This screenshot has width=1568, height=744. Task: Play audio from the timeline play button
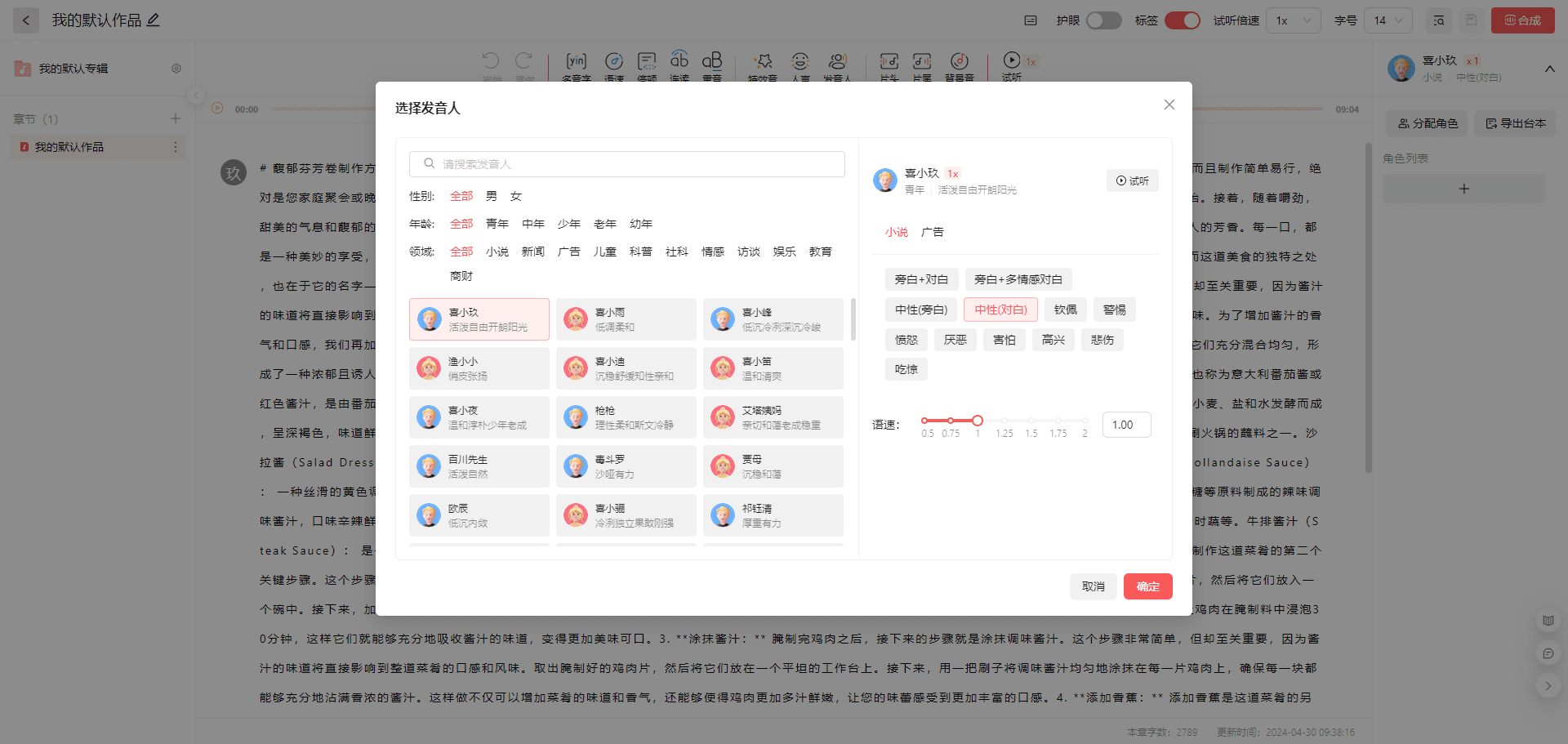coord(217,109)
